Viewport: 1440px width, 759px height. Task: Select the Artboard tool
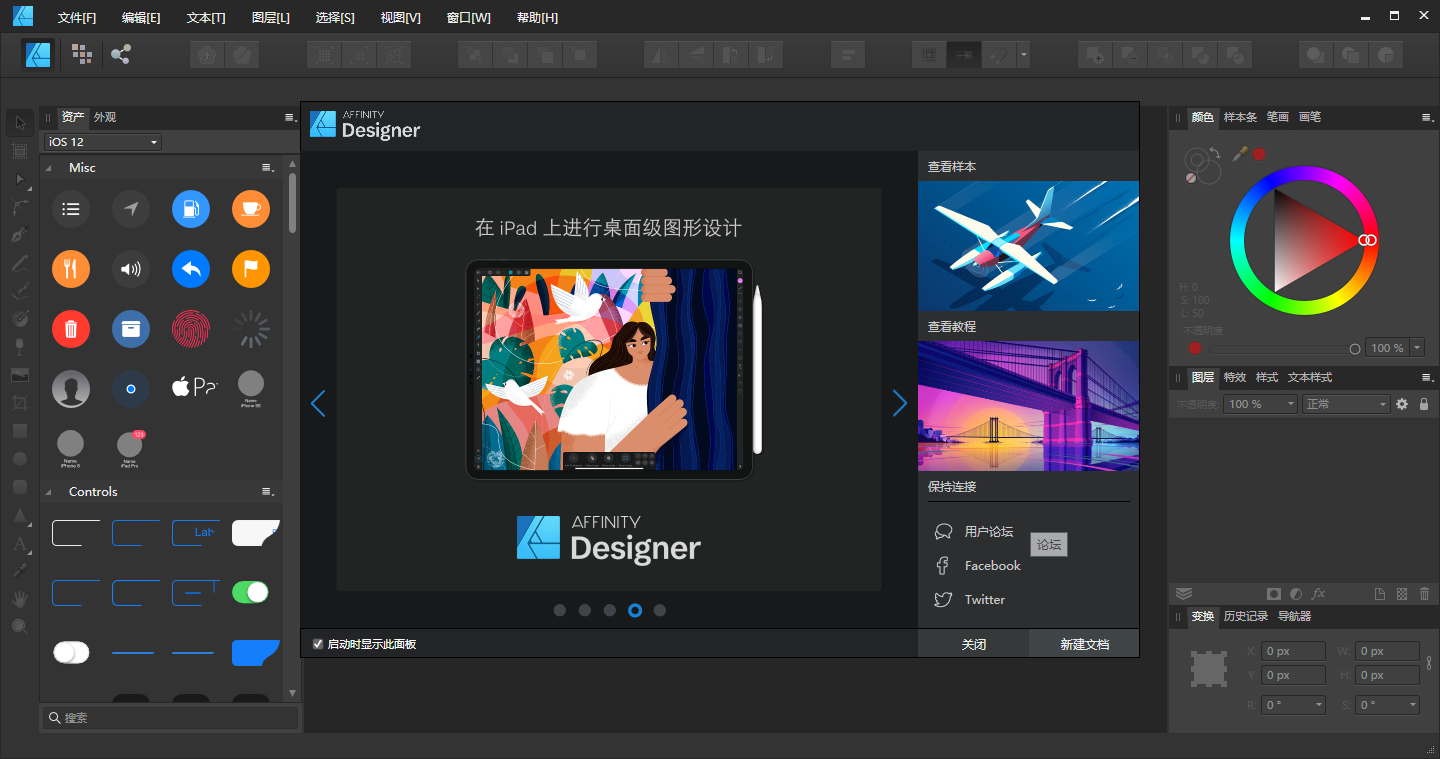click(x=20, y=151)
